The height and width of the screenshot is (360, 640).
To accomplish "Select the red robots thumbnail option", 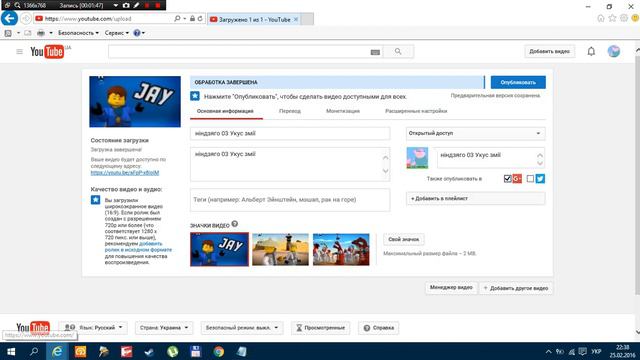I will [341, 249].
